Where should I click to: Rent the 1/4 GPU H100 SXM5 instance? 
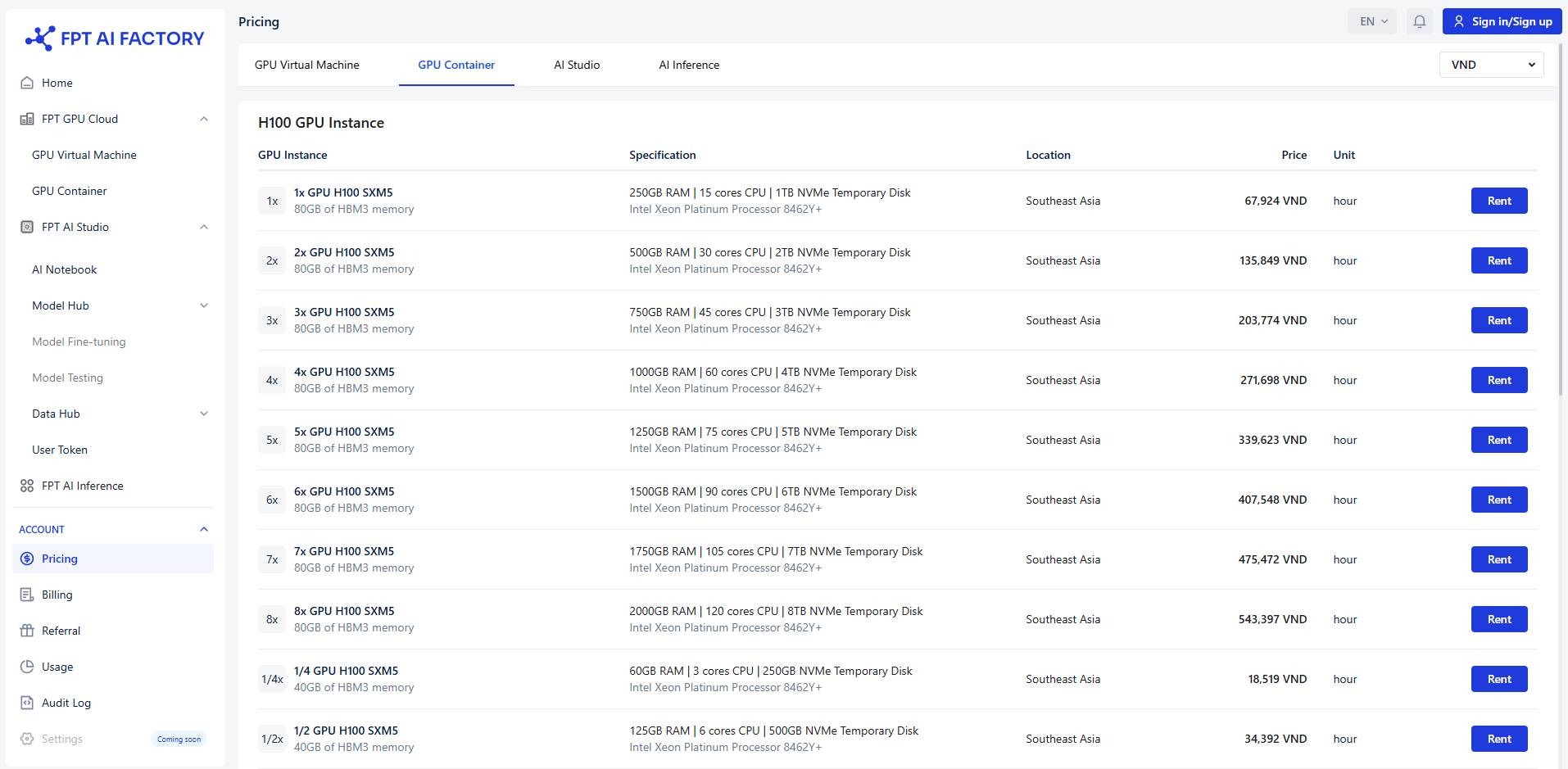[x=1499, y=679]
